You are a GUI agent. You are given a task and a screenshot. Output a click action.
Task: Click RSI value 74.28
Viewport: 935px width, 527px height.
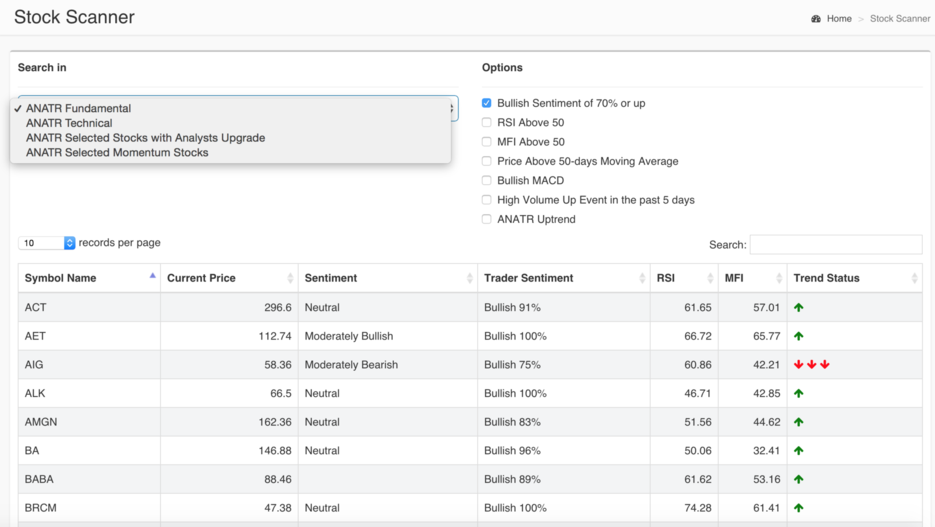coord(698,508)
